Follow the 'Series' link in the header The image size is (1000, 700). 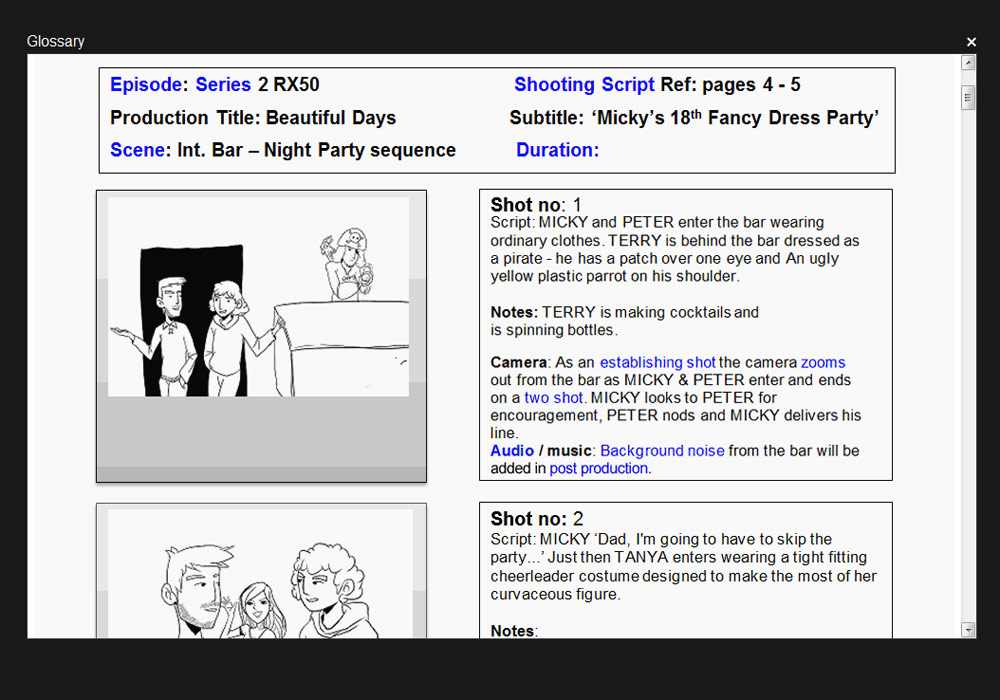point(223,85)
